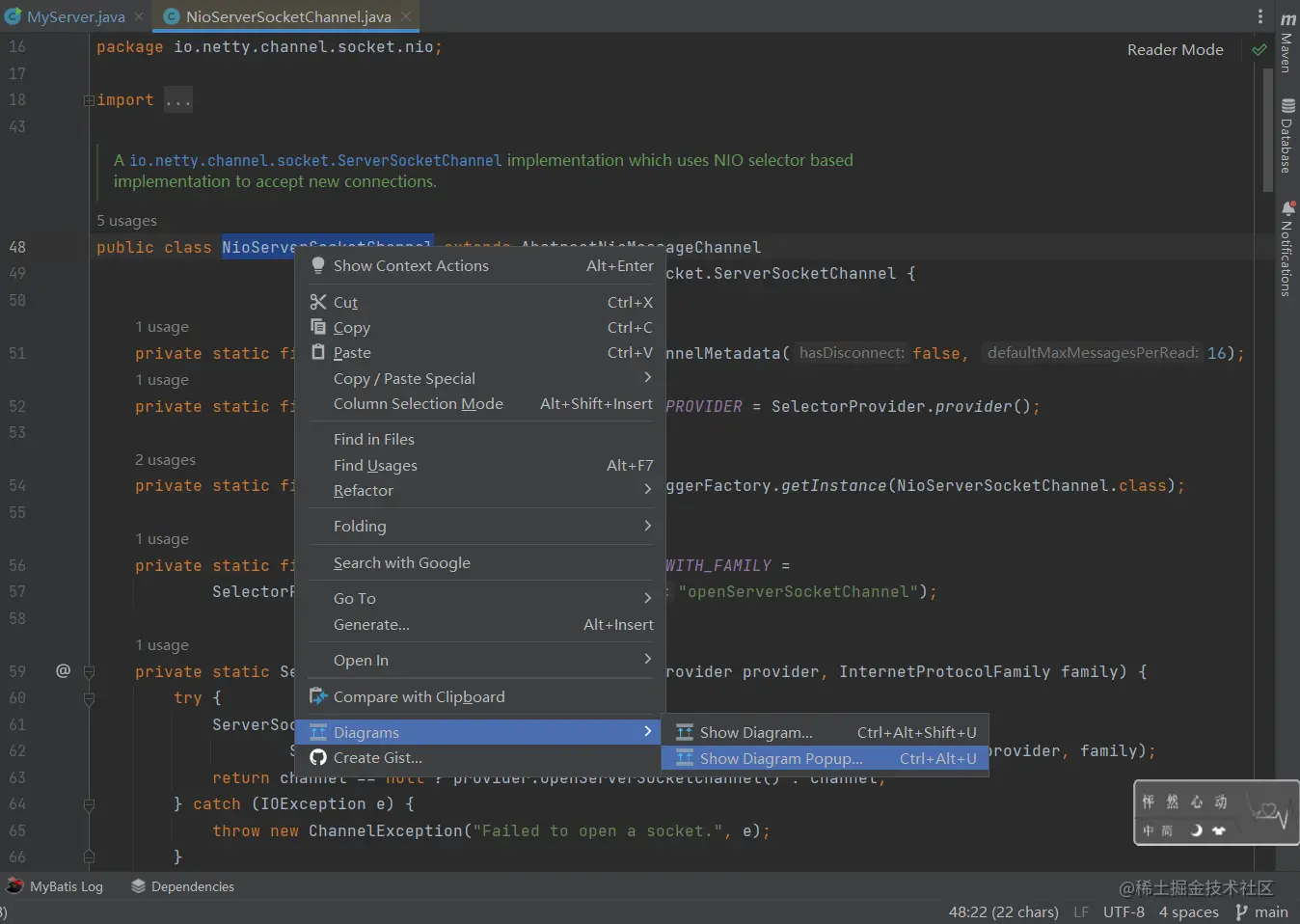Click Reader Mode toggle

tap(1175, 49)
